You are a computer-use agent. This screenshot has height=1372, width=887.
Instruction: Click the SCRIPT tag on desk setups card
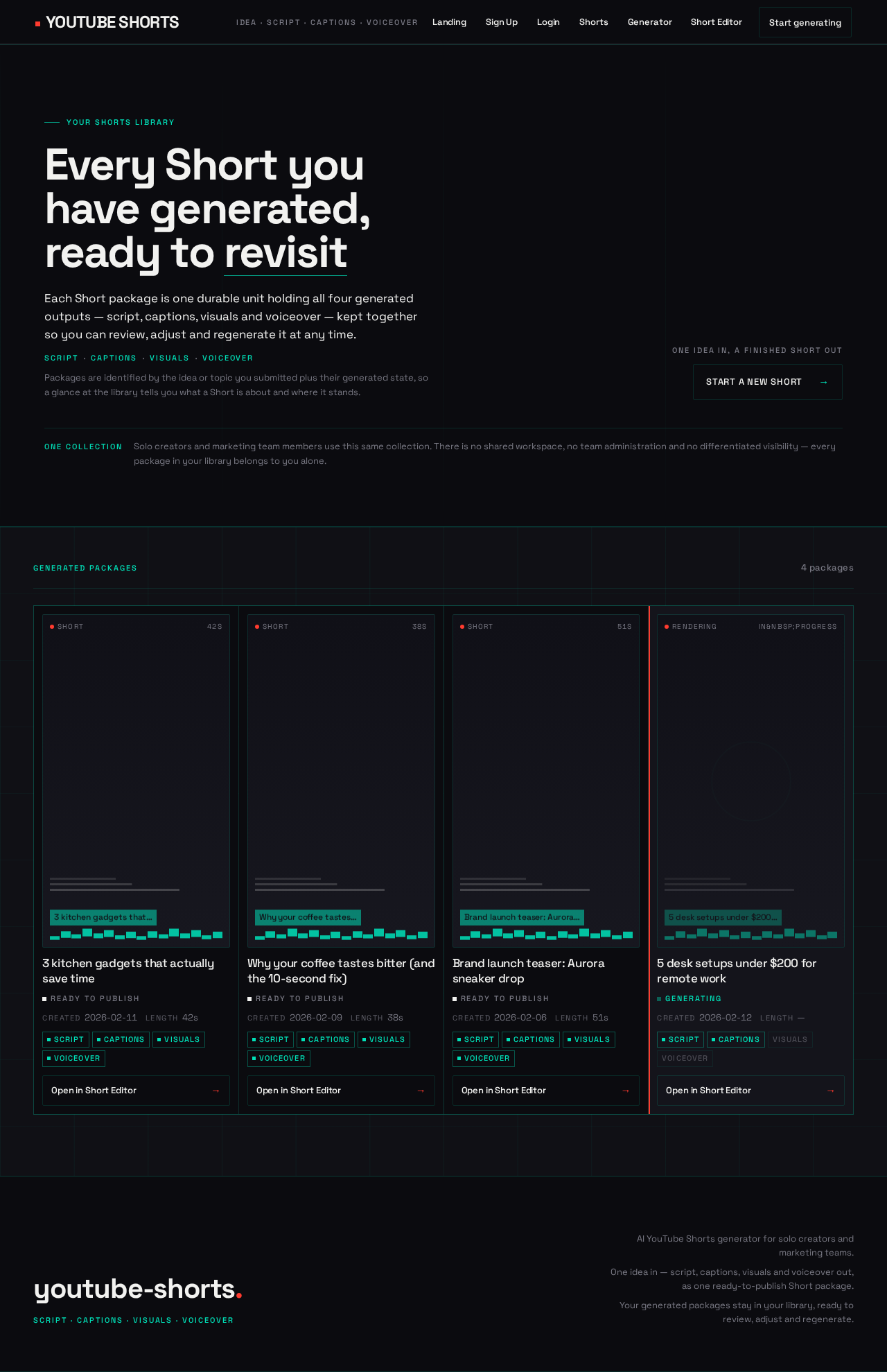click(x=680, y=1040)
